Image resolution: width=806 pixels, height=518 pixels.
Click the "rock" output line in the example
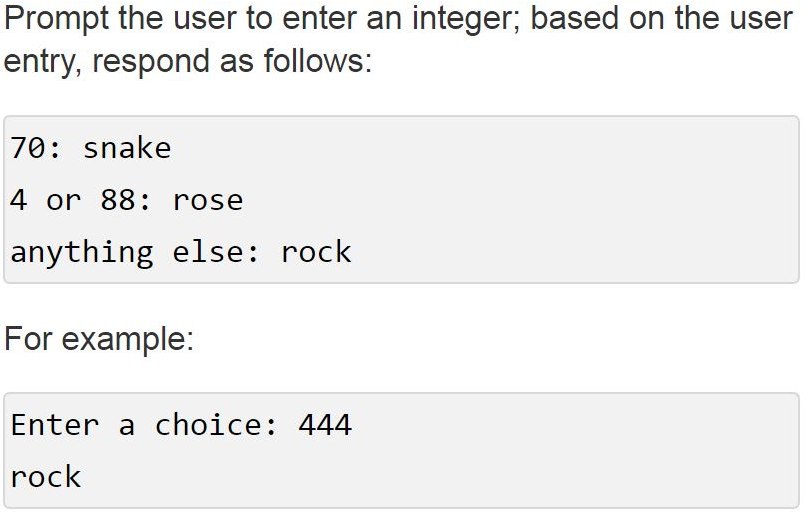pos(46,477)
